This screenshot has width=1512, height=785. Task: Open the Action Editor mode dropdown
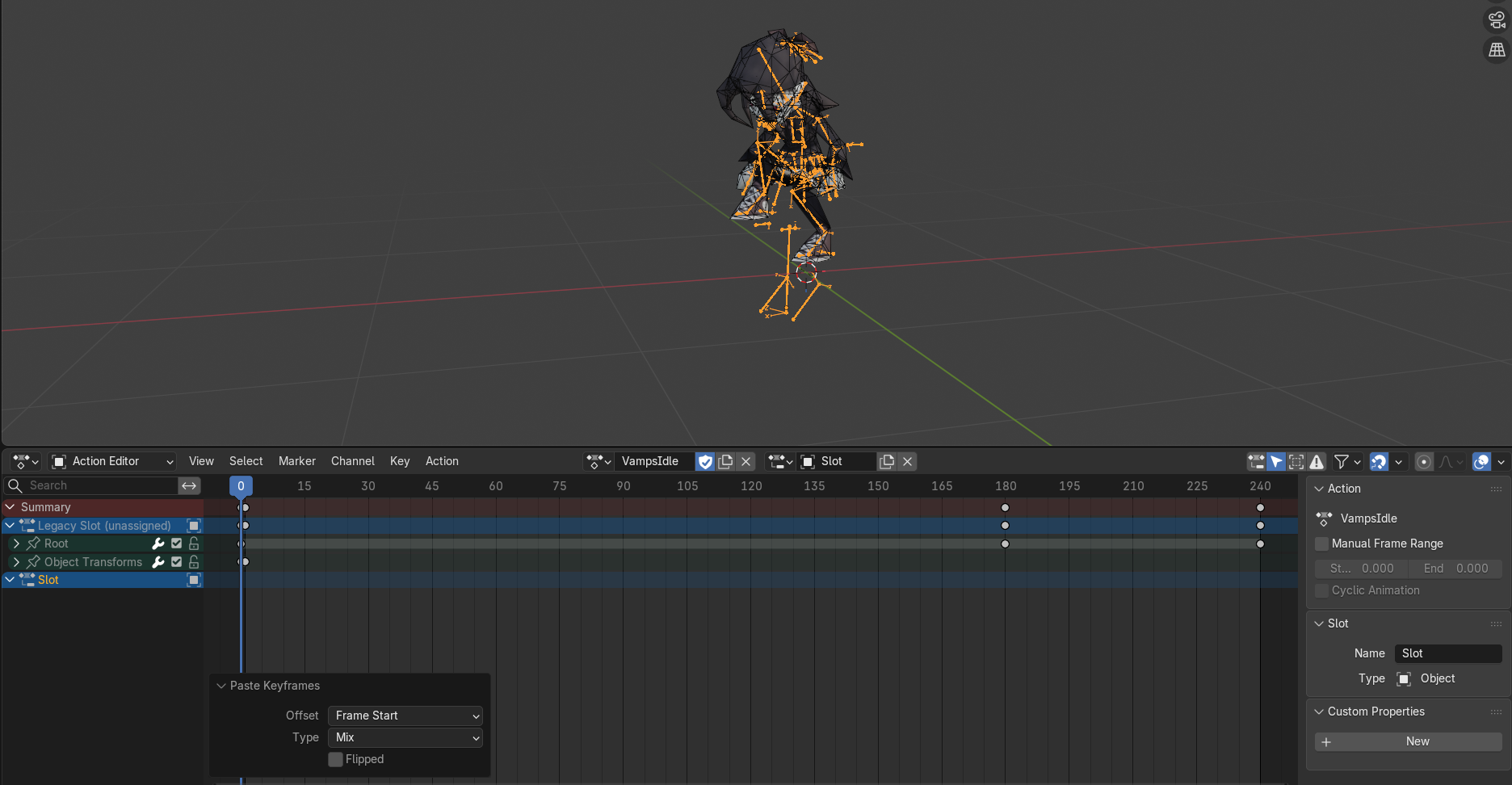pos(112,462)
